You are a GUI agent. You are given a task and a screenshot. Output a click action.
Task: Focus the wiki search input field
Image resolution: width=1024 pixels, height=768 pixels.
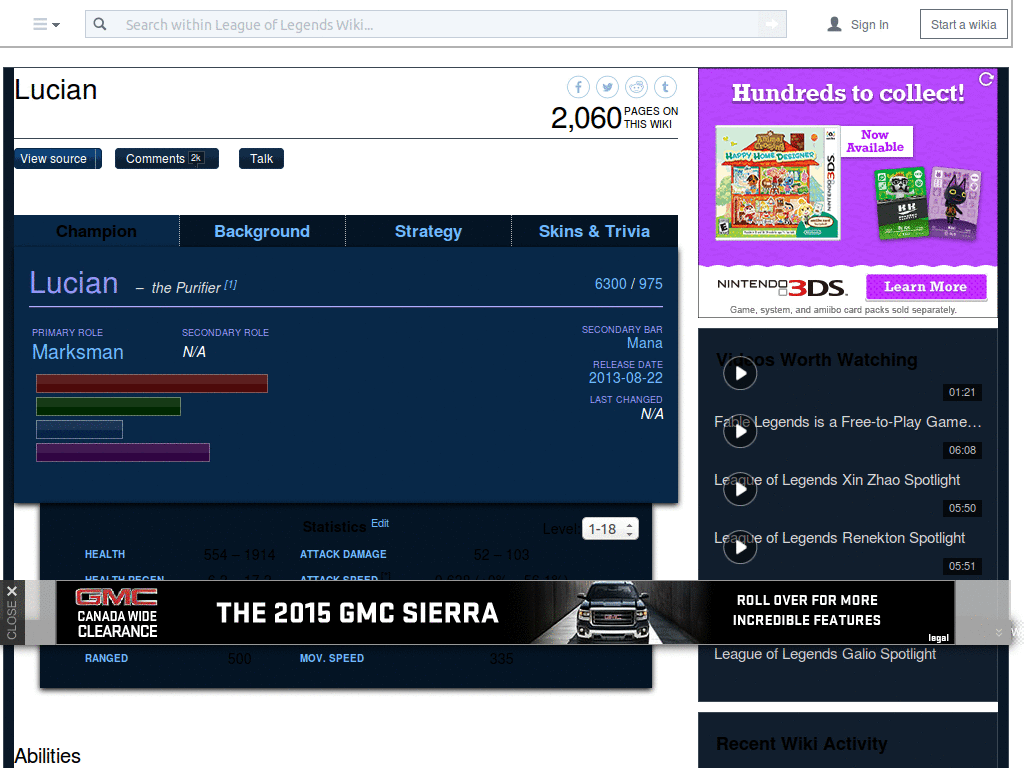click(435, 24)
